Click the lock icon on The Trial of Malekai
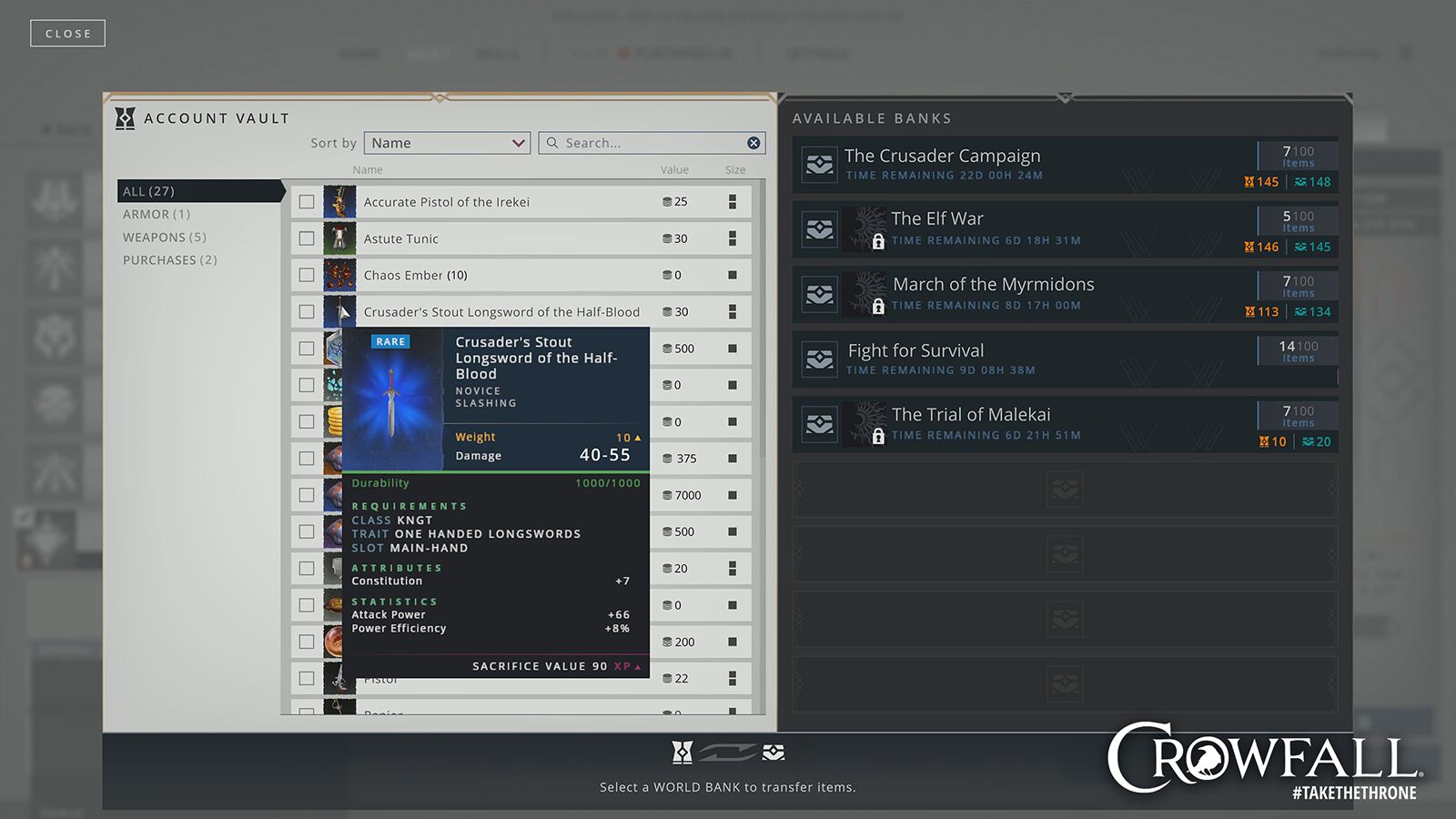Screen dimensions: 1456x819 (x=878, y=437)
